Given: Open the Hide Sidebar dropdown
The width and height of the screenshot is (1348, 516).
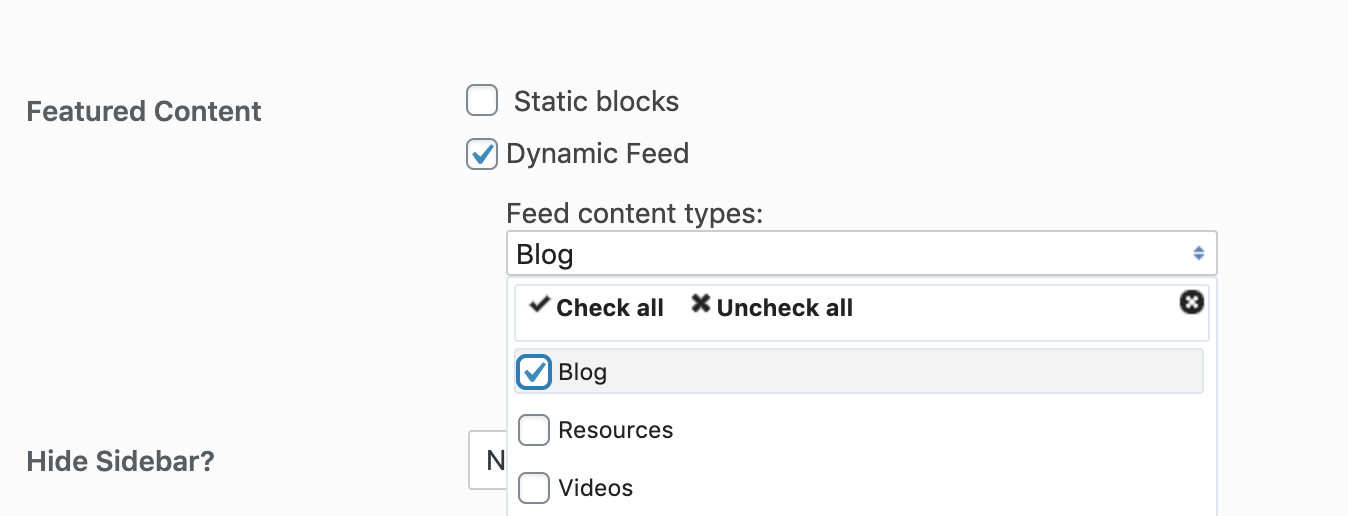Looking at the screenshot, I should click(x=488, y=461).
